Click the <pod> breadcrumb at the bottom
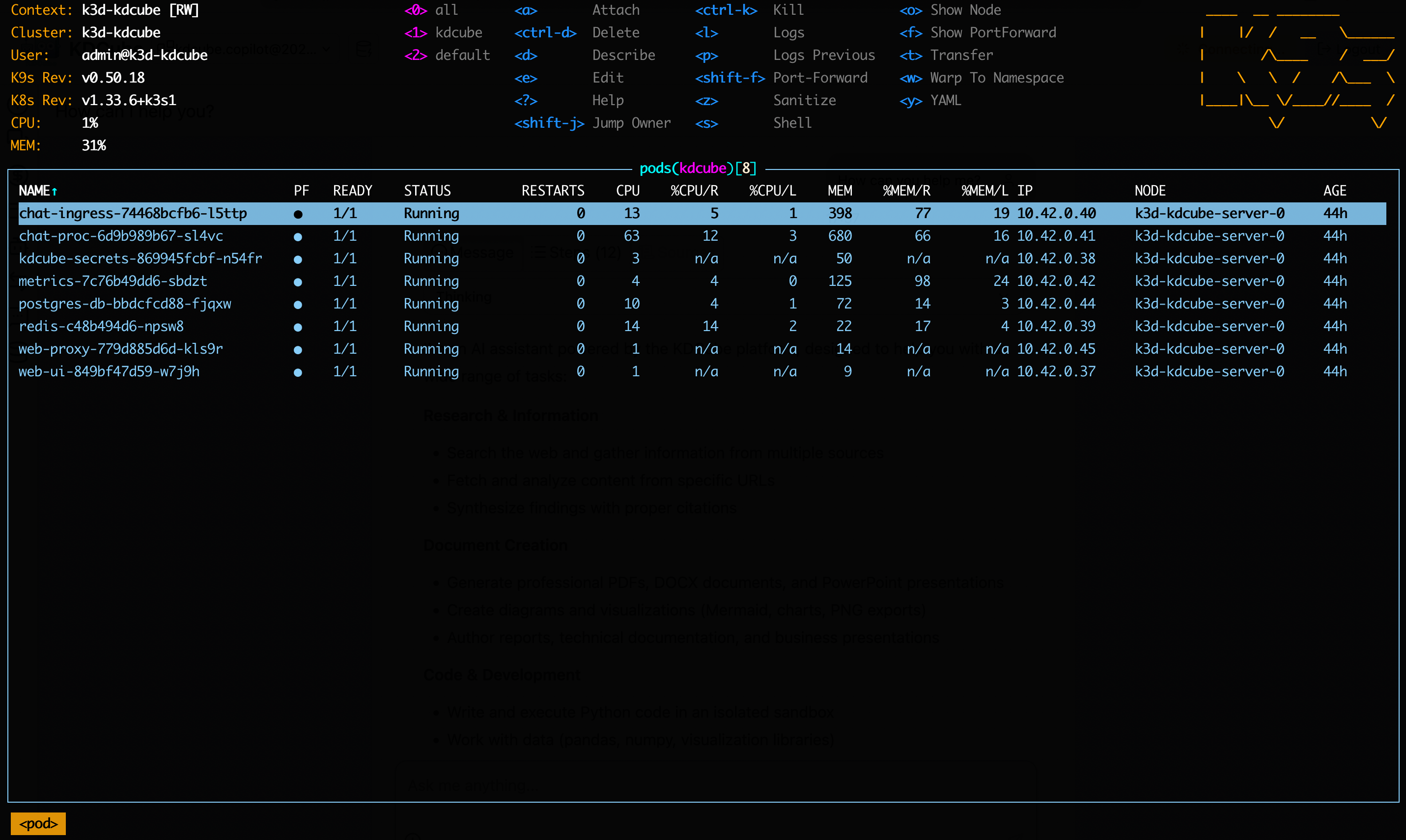 pyautogui.click(x=38, y=824)
